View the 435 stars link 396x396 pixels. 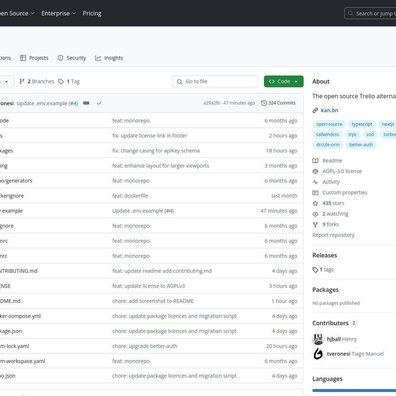click(x=333, y=203)
